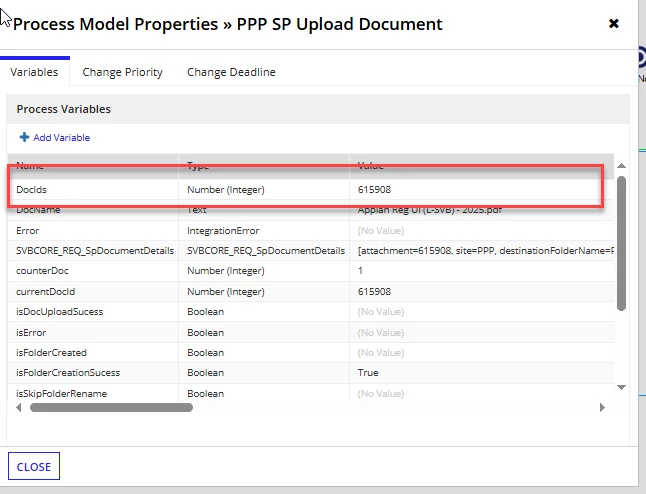Close dialog with the X icon
This screenshot has height=494, width=646.
coord(613,24)
